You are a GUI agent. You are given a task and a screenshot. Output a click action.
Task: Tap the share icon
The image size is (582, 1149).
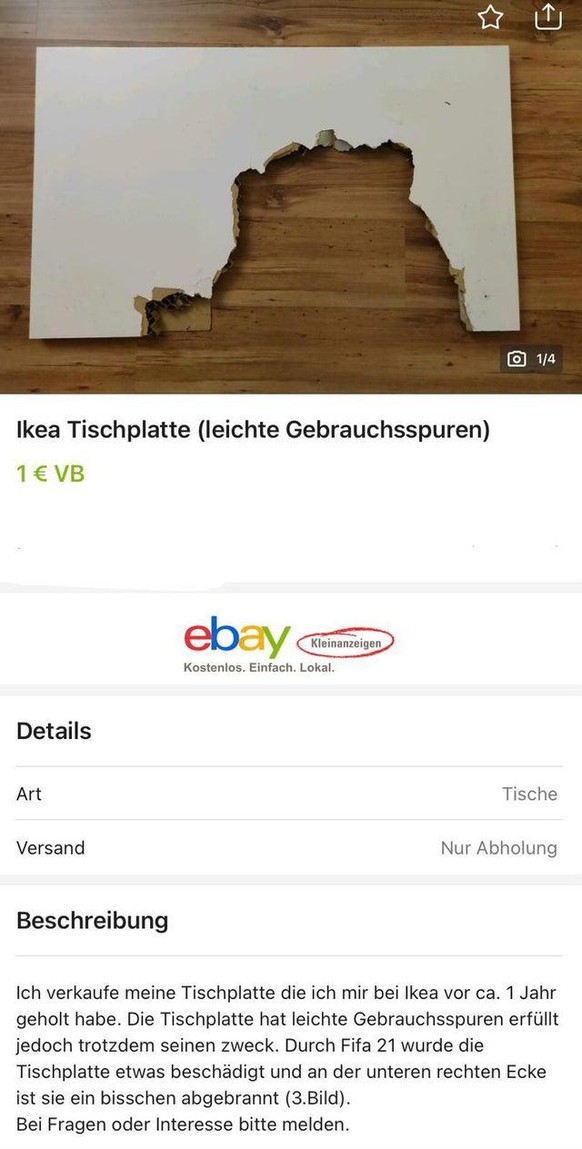tap(548, 16)
